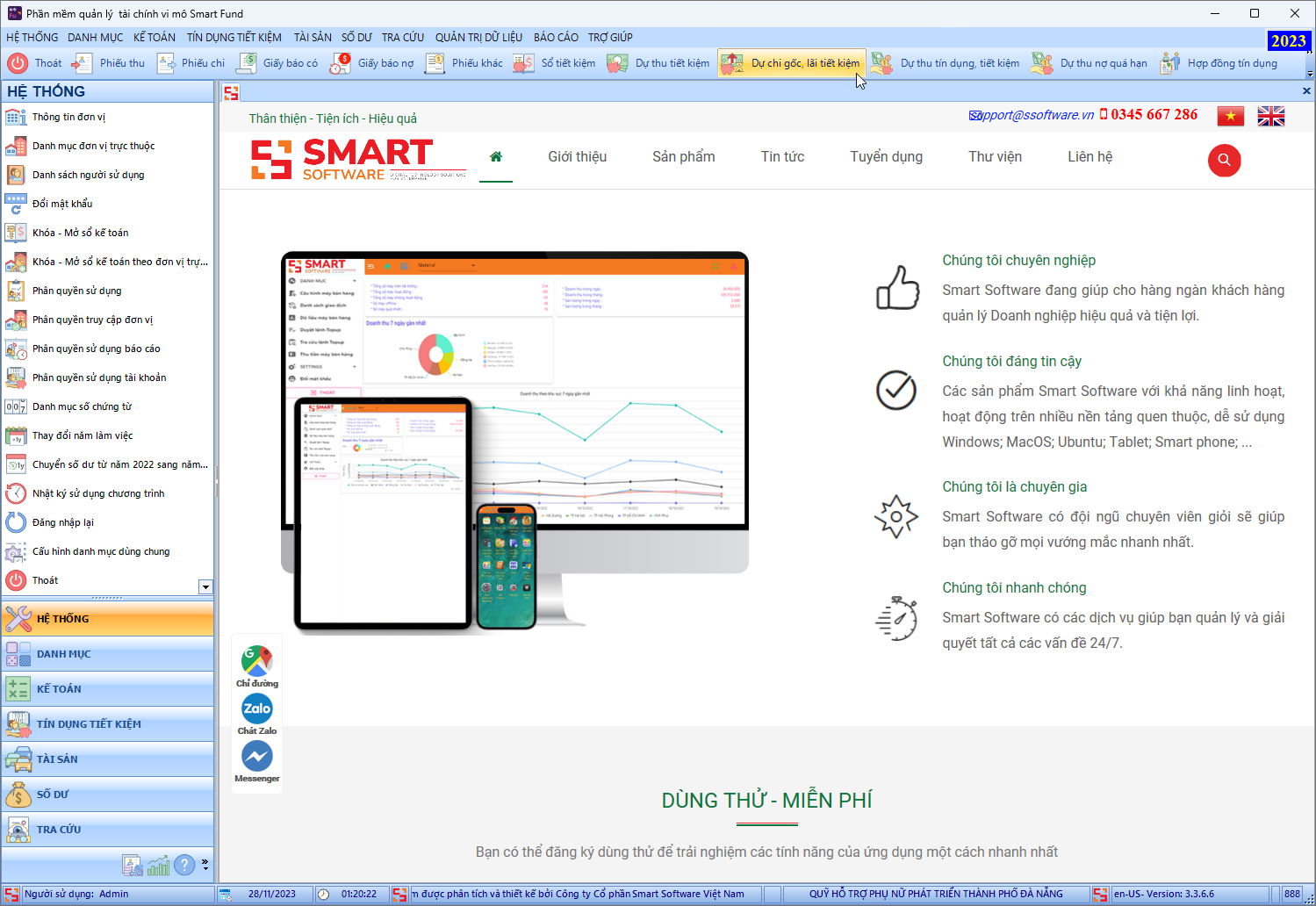The image size is (1316, 906).
Task: Open Phiếu thu toolbar icon
Action: click(x=82, y=63)
